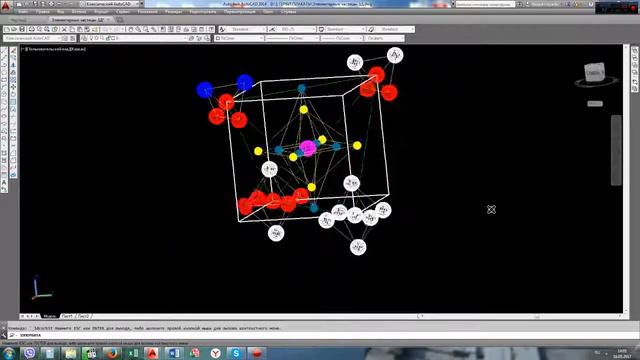Select the Multiline Text (A) tool

pyautogui.click(x=4, y=182)
